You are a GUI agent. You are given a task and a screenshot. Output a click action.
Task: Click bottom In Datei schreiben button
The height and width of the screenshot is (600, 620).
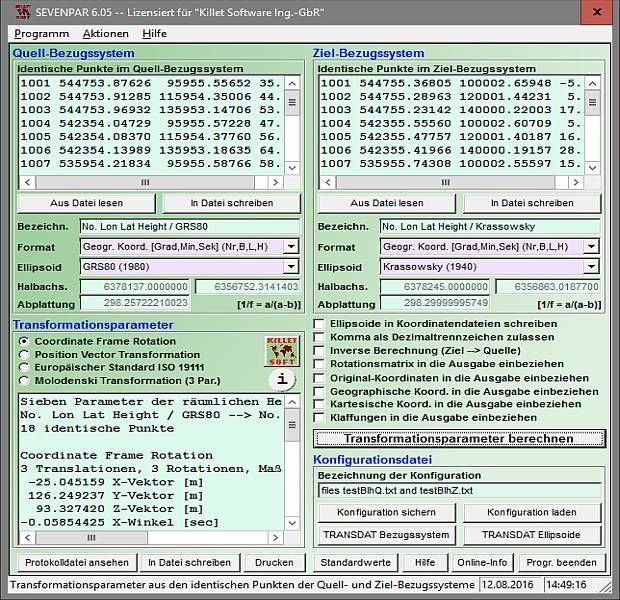click(189, 563)
